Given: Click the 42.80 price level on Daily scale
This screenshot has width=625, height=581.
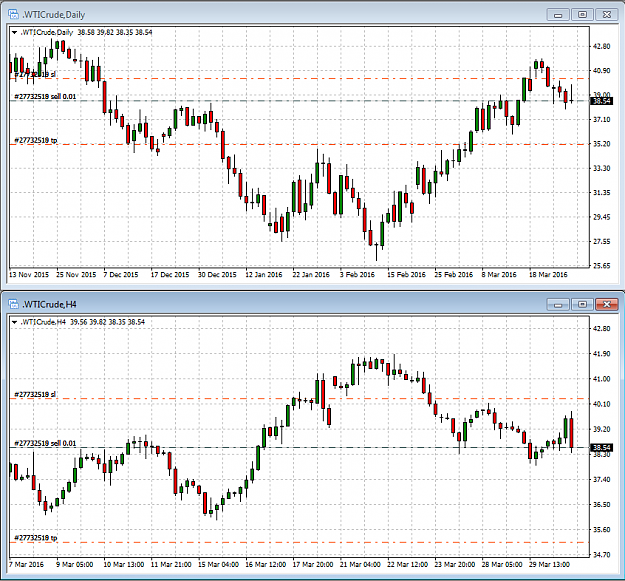Looking at the screenshot, I should [602, 46].
